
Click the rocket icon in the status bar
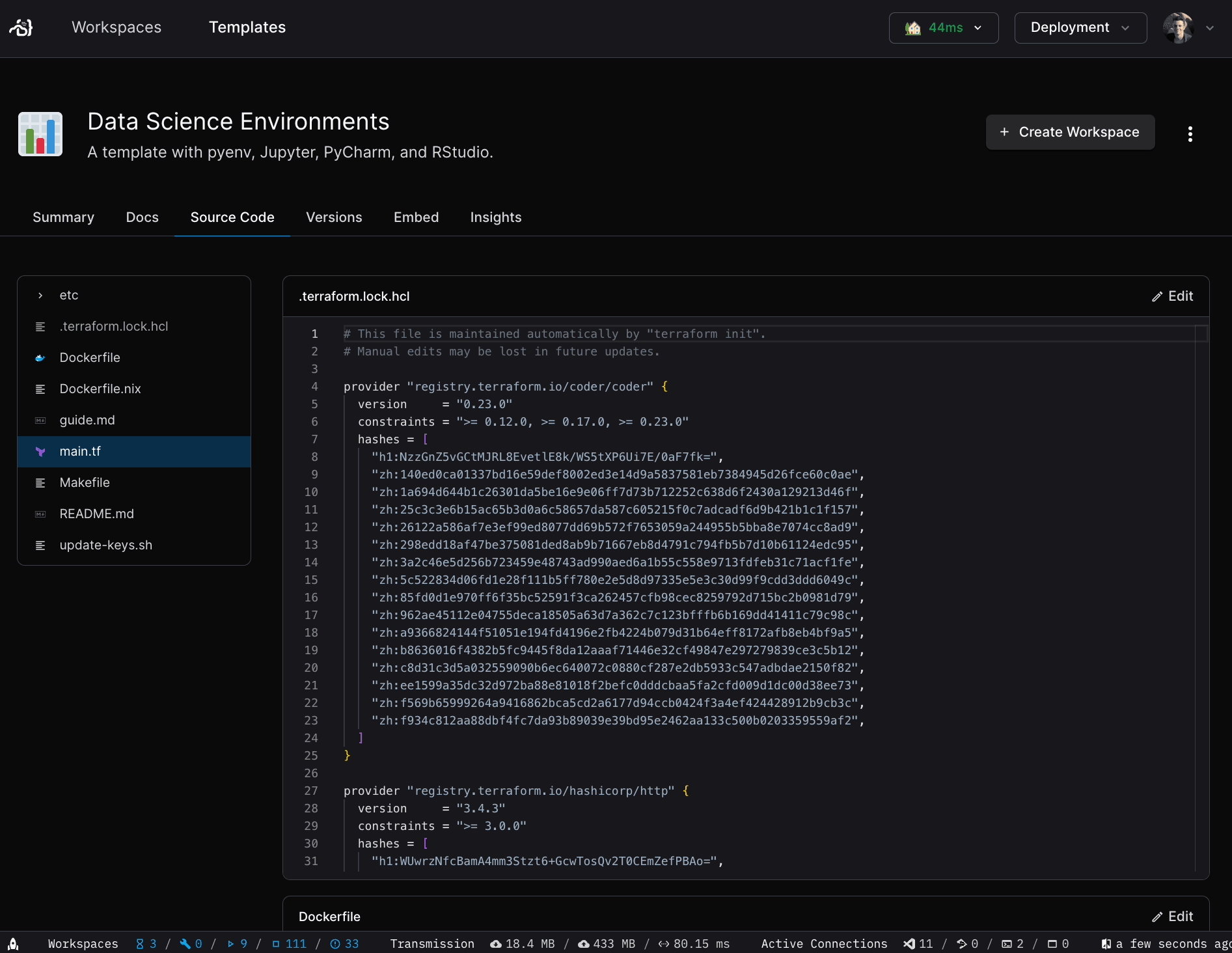point(13,944)
